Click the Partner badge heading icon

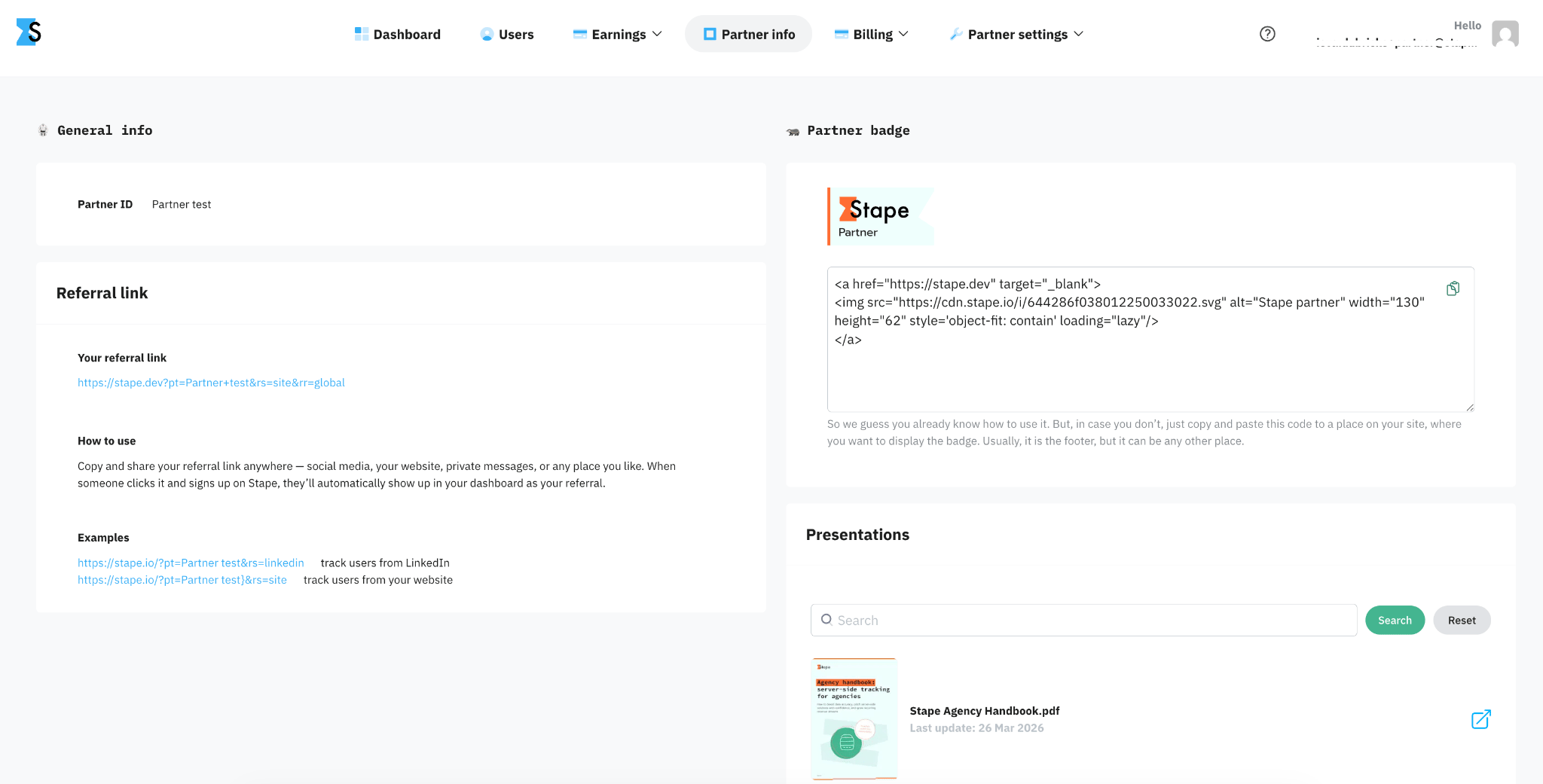click(x=793, y=132)
